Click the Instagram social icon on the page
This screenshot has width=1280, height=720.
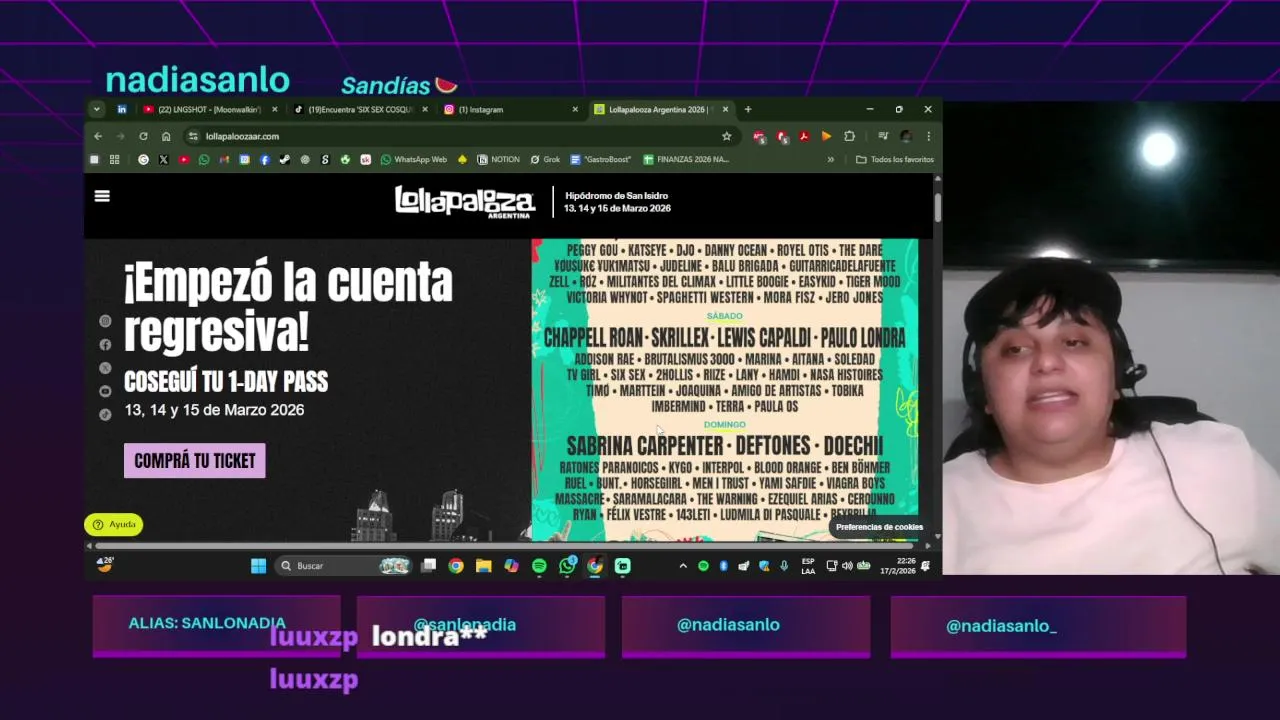click(105, 321)
